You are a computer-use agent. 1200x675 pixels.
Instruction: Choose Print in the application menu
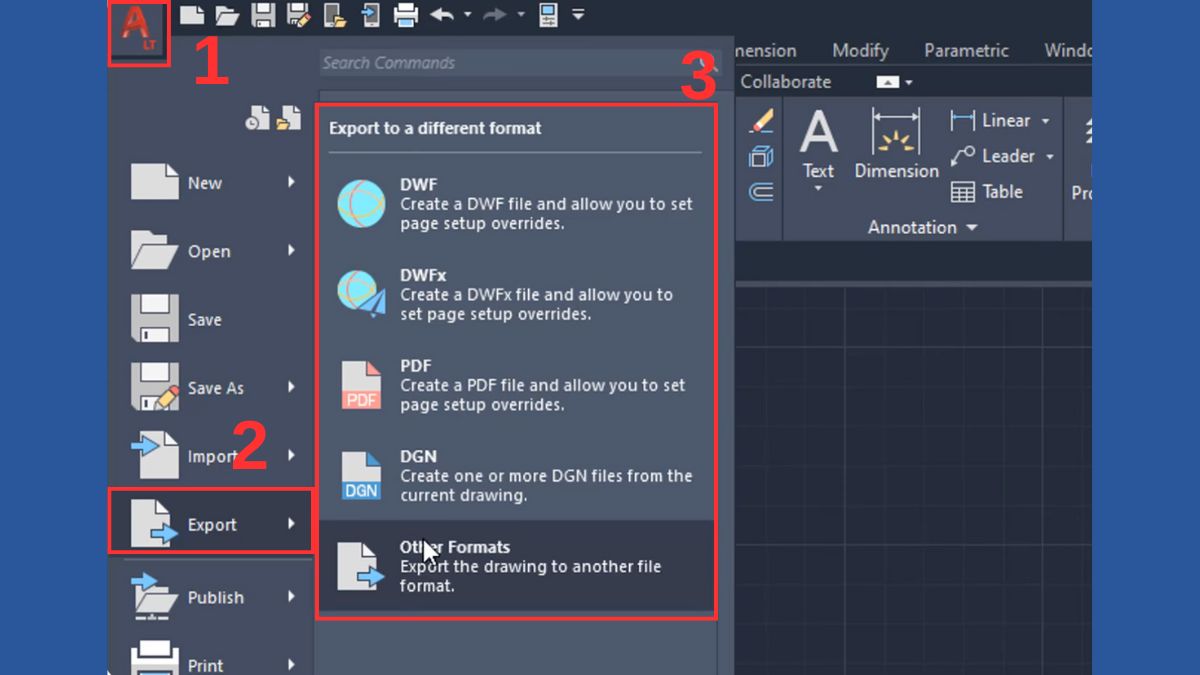[211, 659]
